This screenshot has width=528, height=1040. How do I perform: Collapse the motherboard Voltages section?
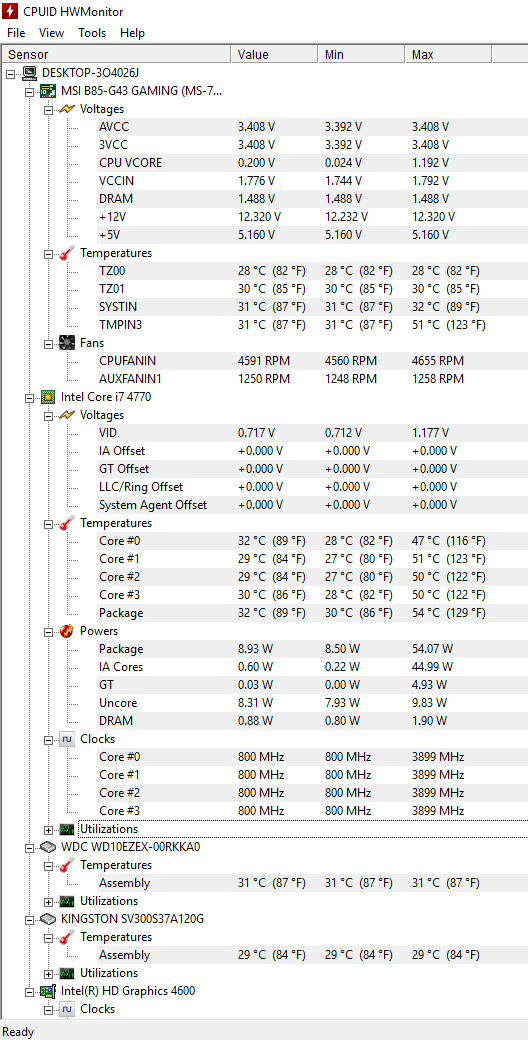click(x=48, y=109)
